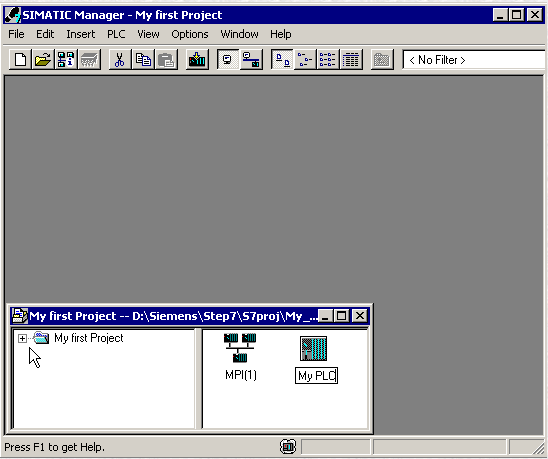Open Accessible Nodes toolbar icon
This screenshot has height=459, width=548.
(66, 60)
